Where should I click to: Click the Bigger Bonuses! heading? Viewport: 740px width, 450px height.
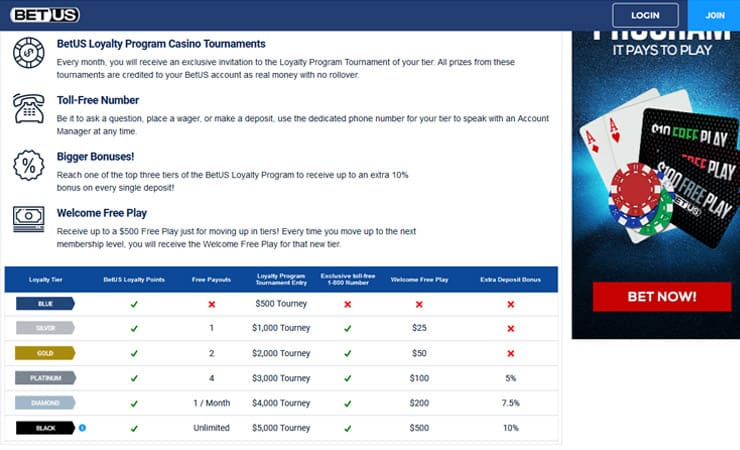(x=95, y=157)
